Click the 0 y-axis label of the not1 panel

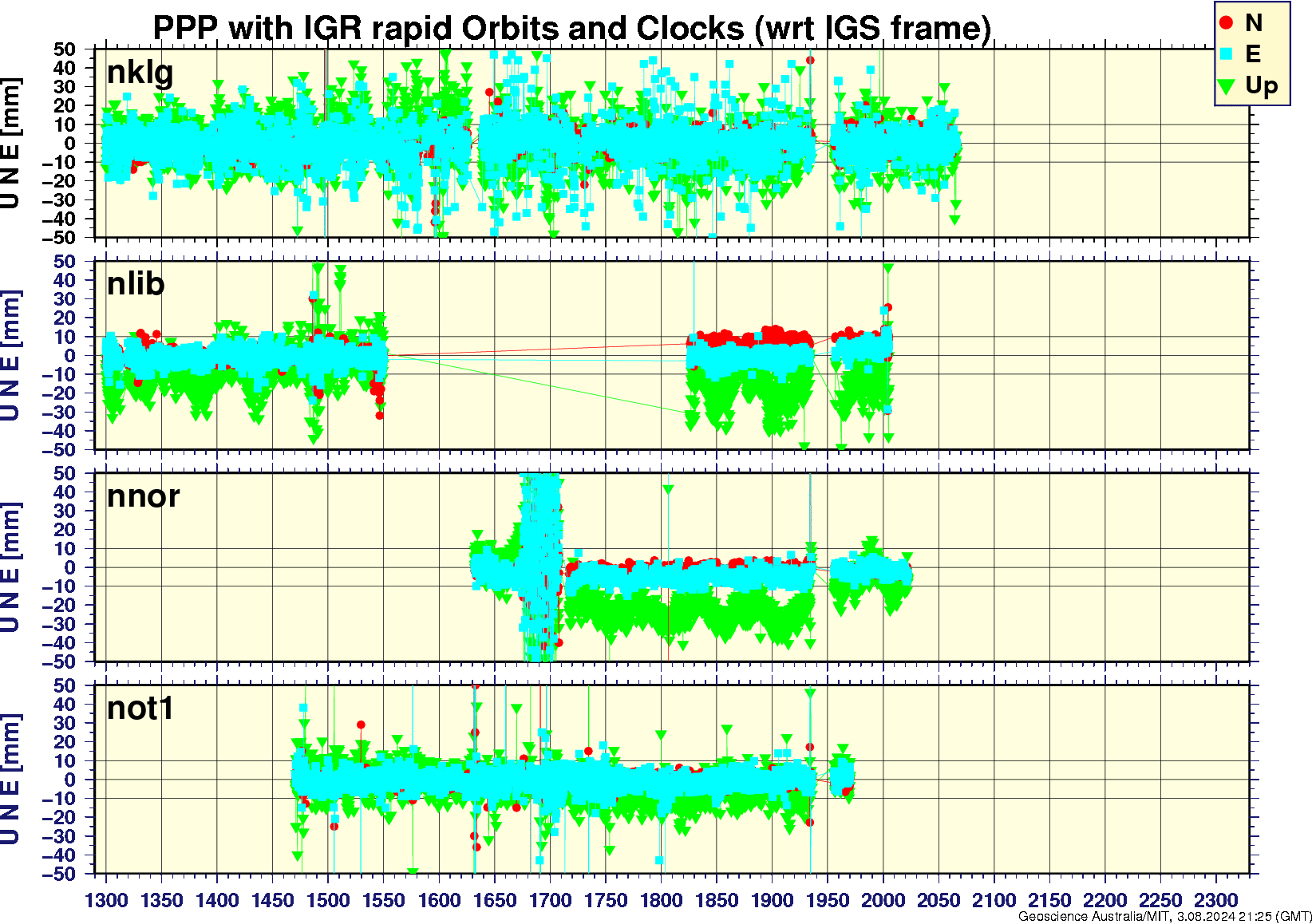pyautogui.click(x=70, y=780)
